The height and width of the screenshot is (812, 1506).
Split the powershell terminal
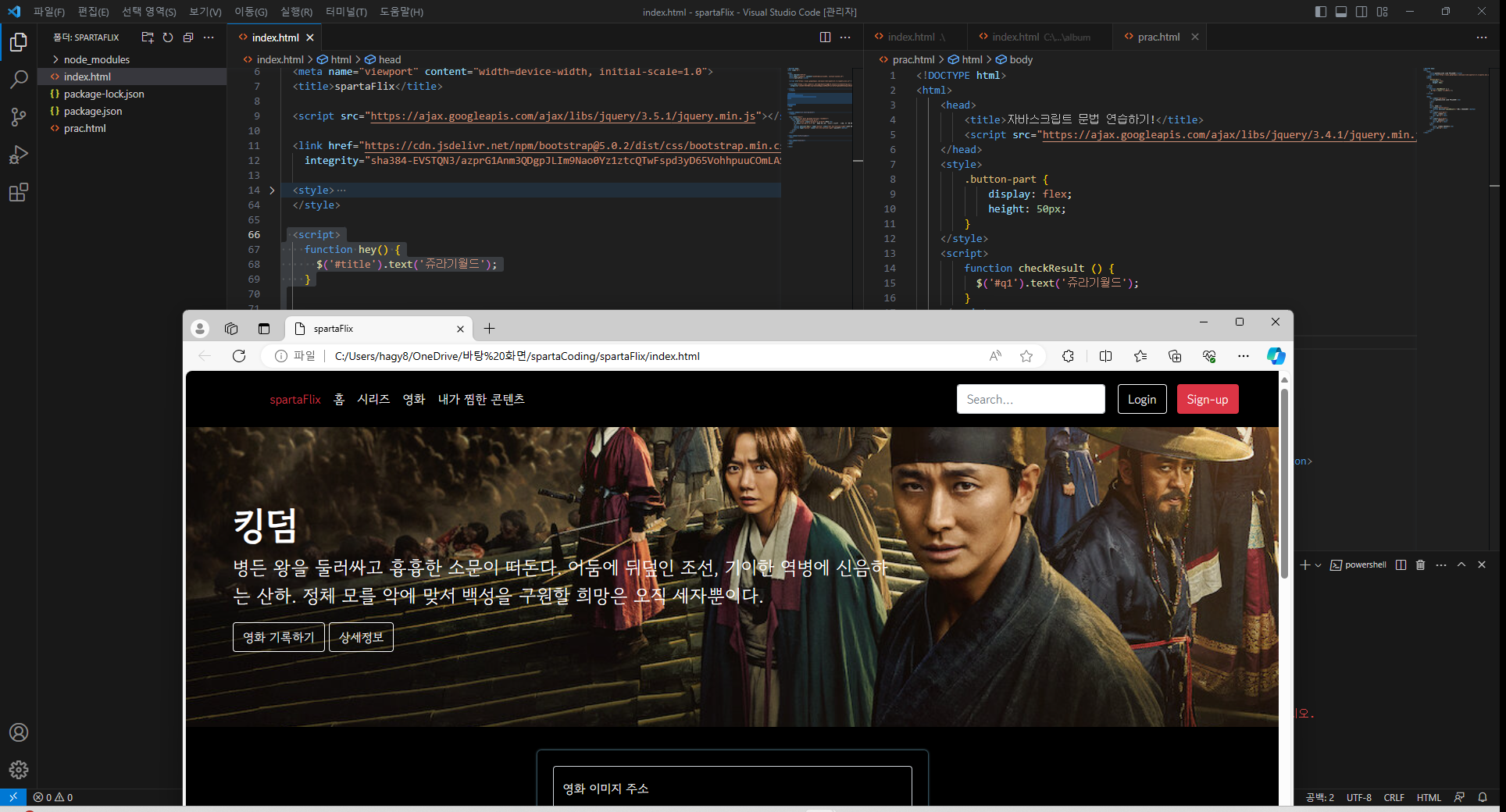pos(1401,564)
